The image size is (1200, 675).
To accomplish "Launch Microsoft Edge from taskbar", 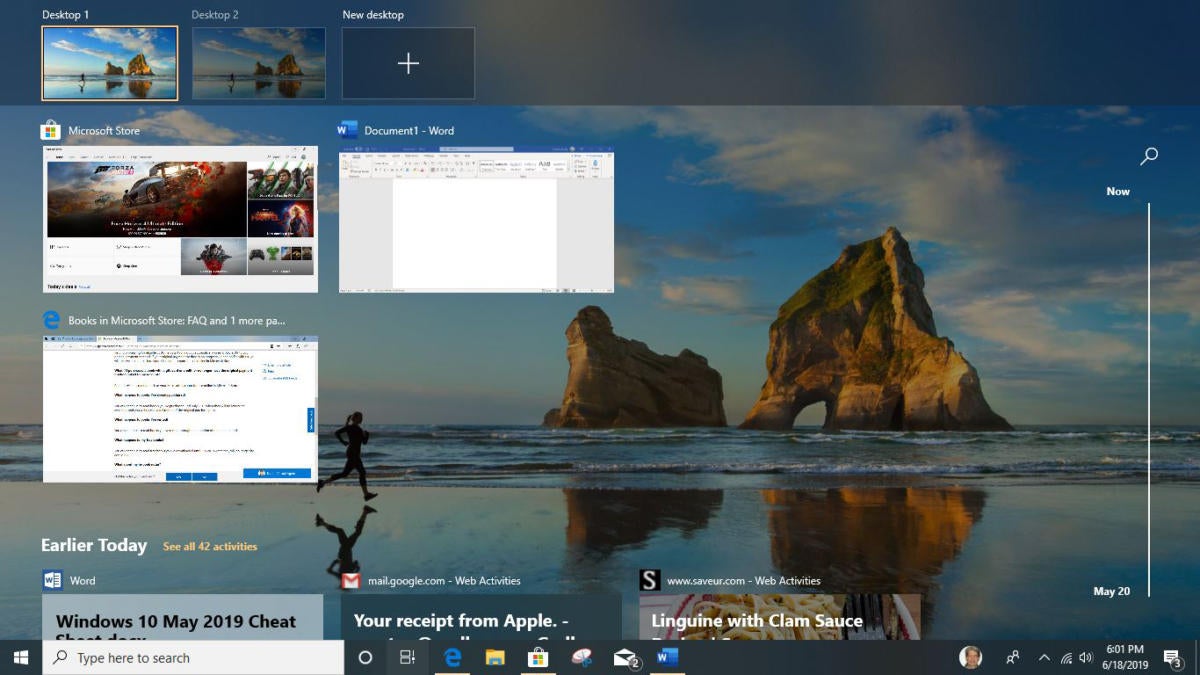I will click(452, 657).
